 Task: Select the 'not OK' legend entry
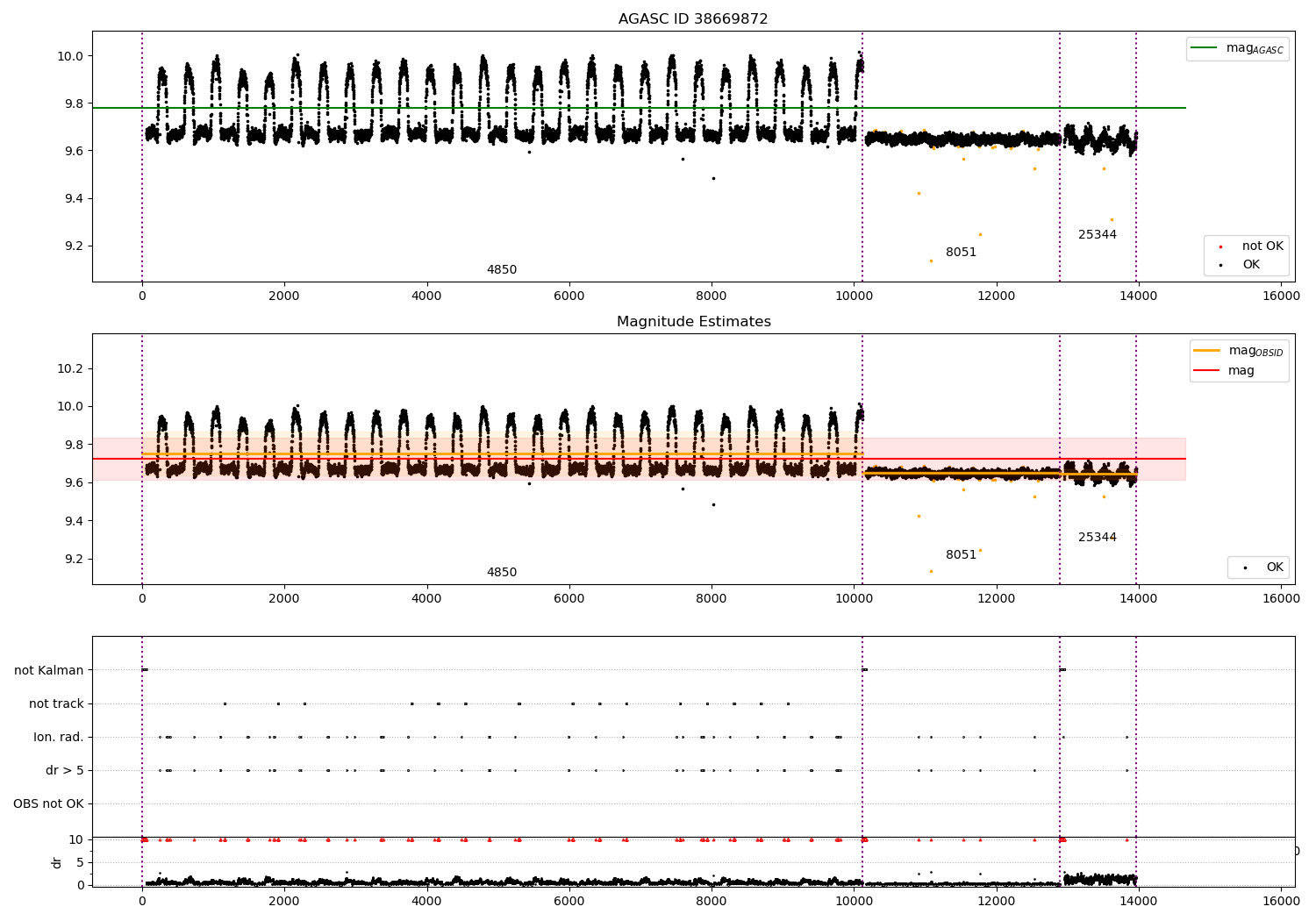coord(1262,246)
